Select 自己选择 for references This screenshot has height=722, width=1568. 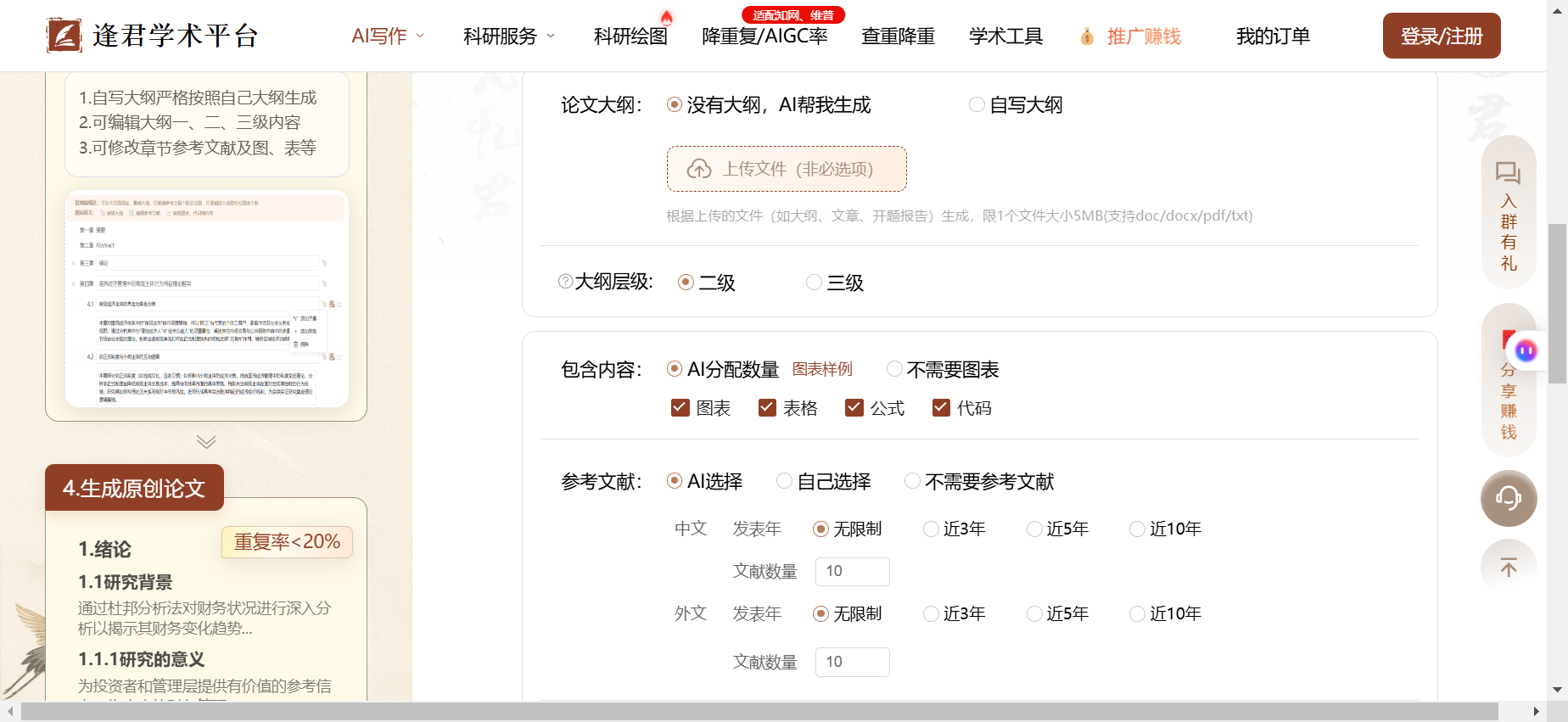click(x=784, y=480)
